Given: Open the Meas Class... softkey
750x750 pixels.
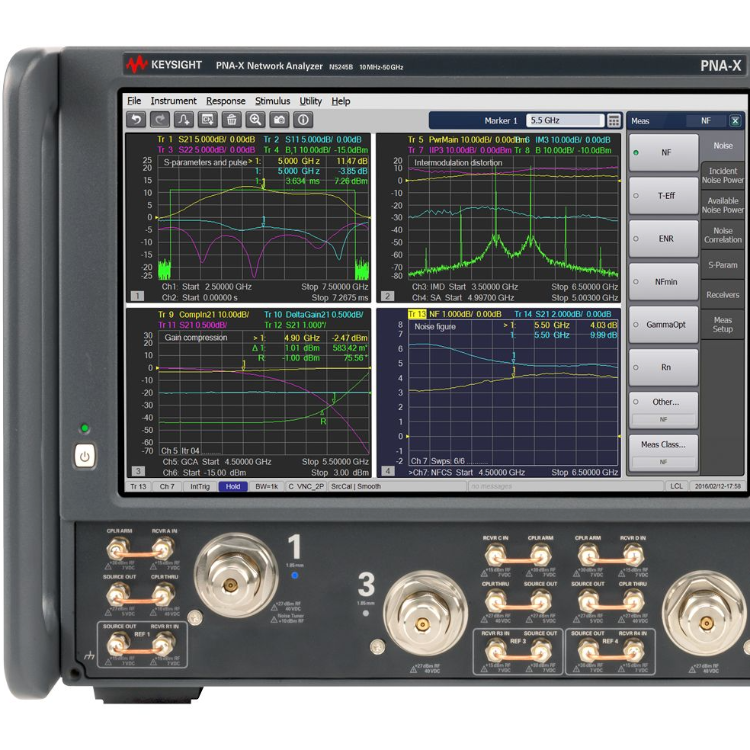Looking at the screenshot, I should pyautogui.click(x=663, y=452).
